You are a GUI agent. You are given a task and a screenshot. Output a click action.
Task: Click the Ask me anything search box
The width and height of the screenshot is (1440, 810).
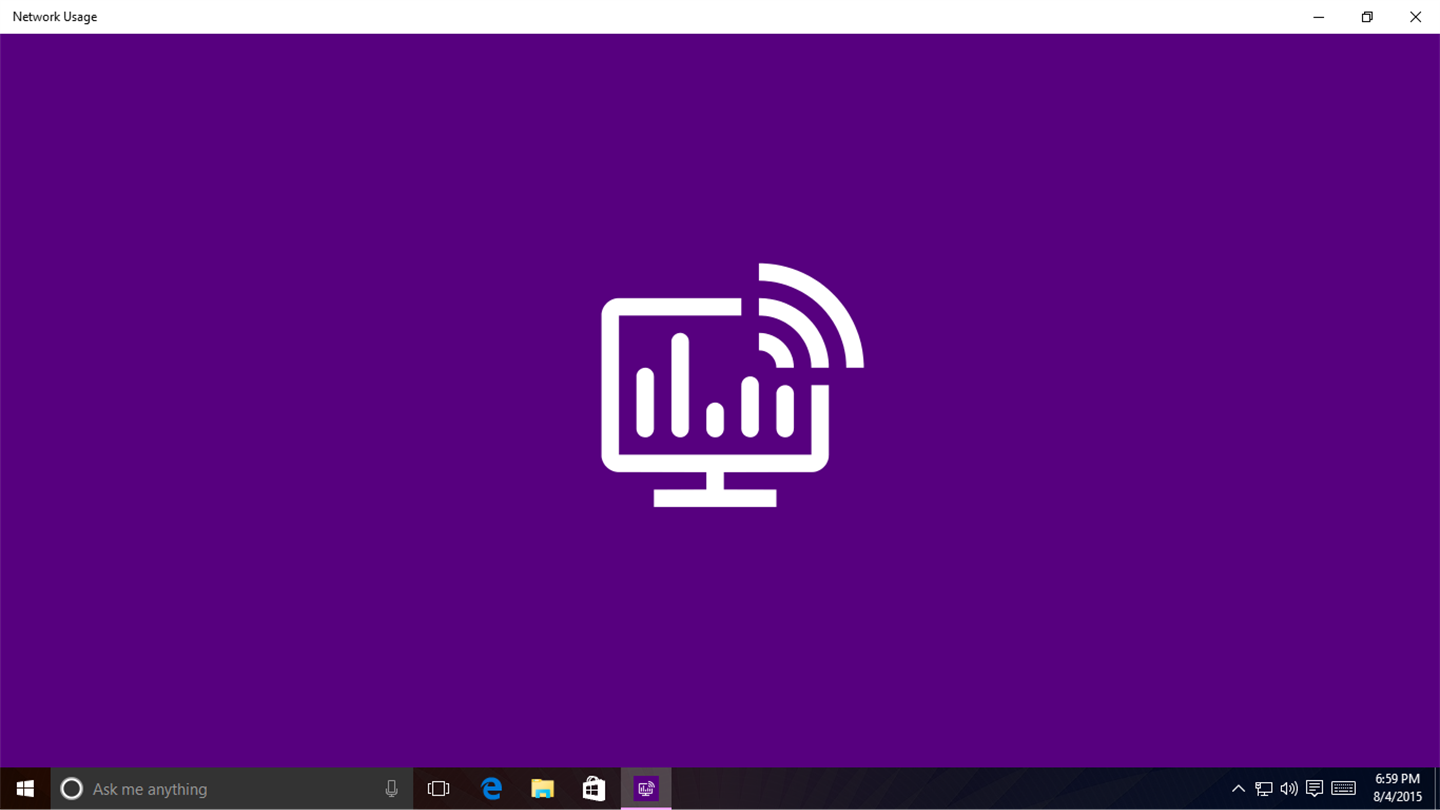coord(232,789)
